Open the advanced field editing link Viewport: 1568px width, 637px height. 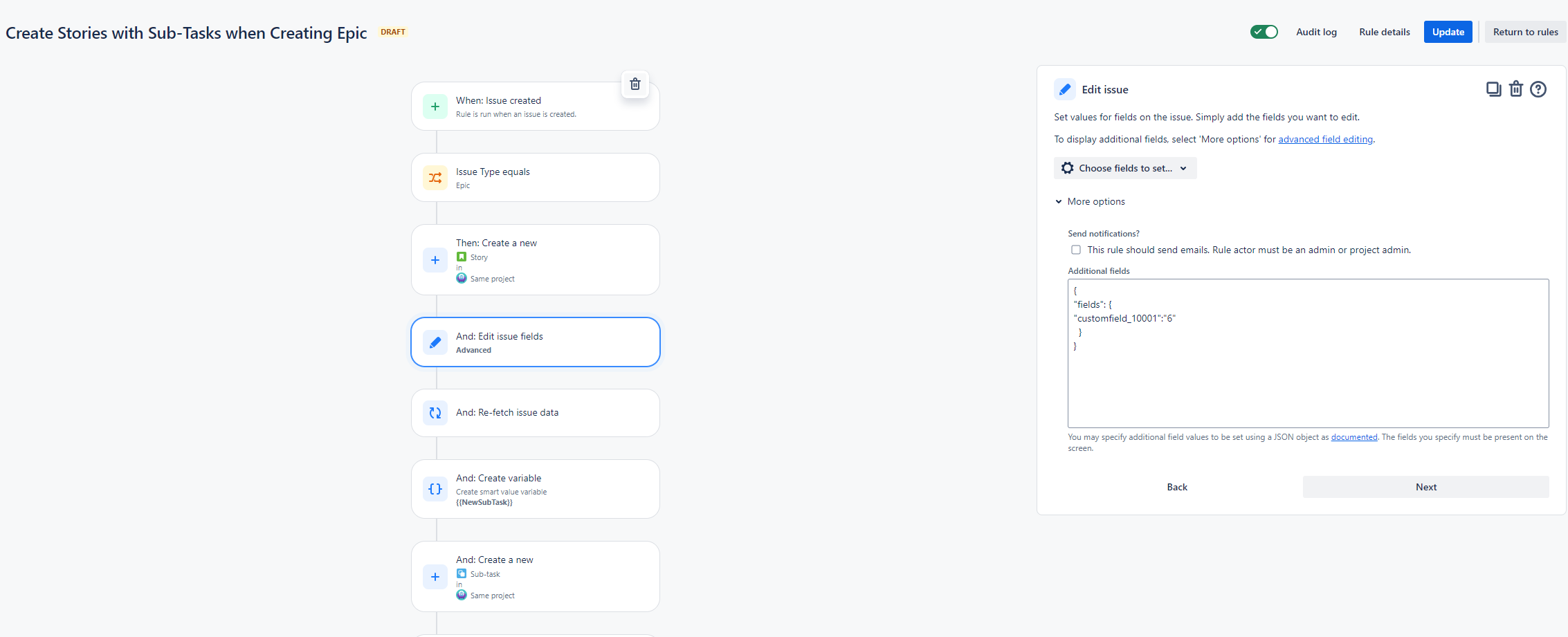click(x=1325, y=139)
